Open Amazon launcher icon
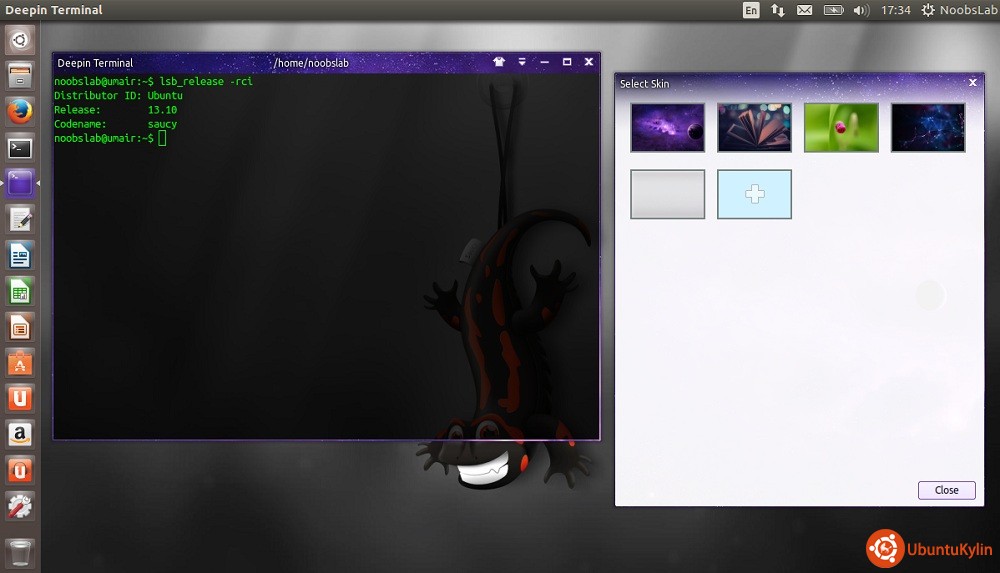The image size is (1000, 573). point(20,434)
